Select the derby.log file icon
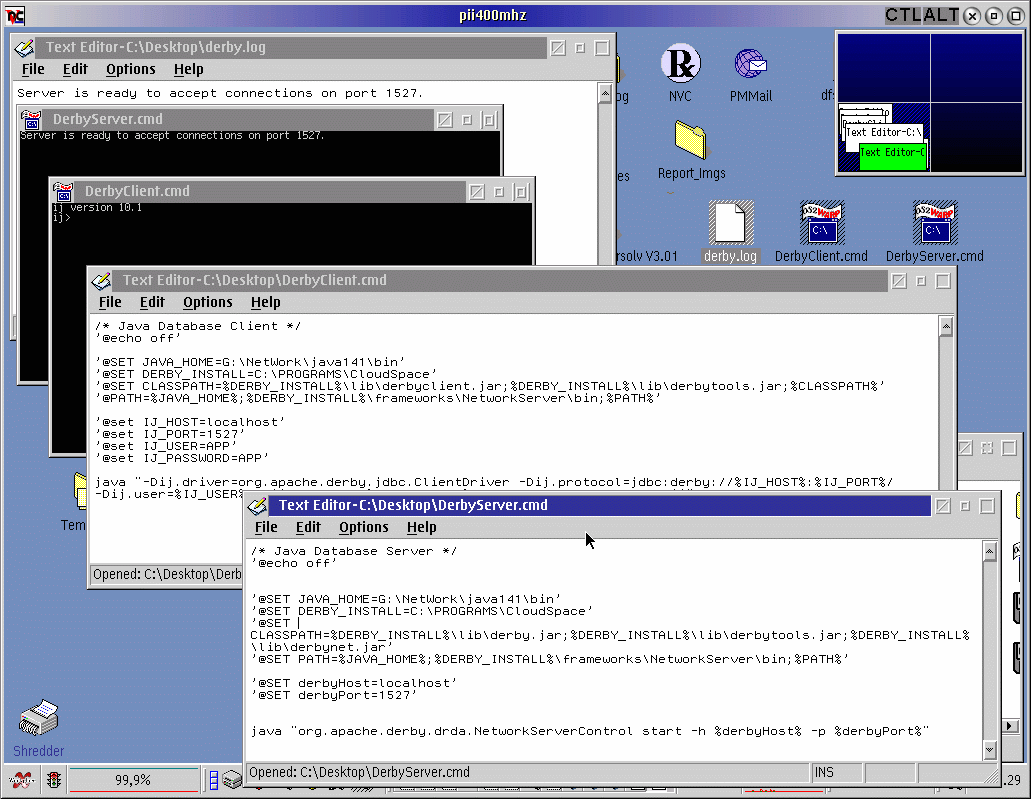 click(x=730, y=223)
